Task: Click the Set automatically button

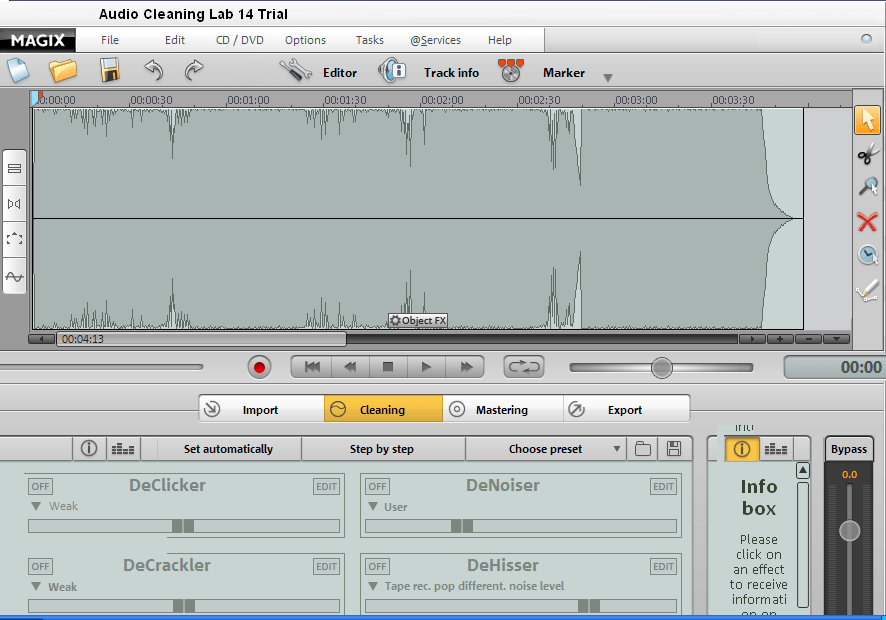Action: coord(228,448)
